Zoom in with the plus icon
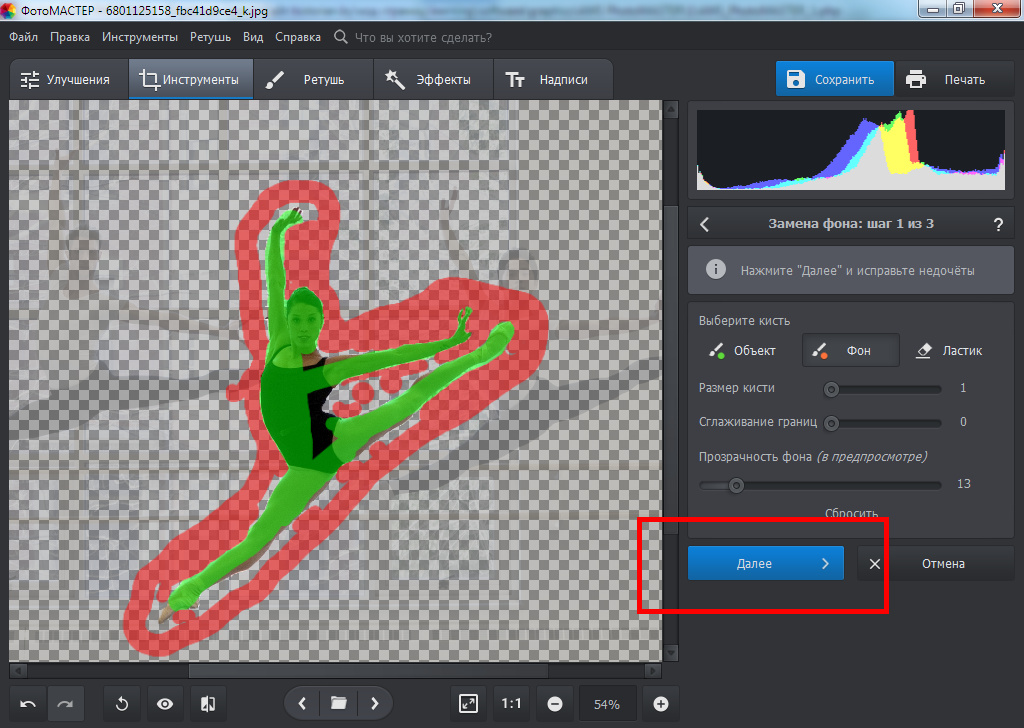Viewport: 1024px width, 728px height. coord(660,704)
